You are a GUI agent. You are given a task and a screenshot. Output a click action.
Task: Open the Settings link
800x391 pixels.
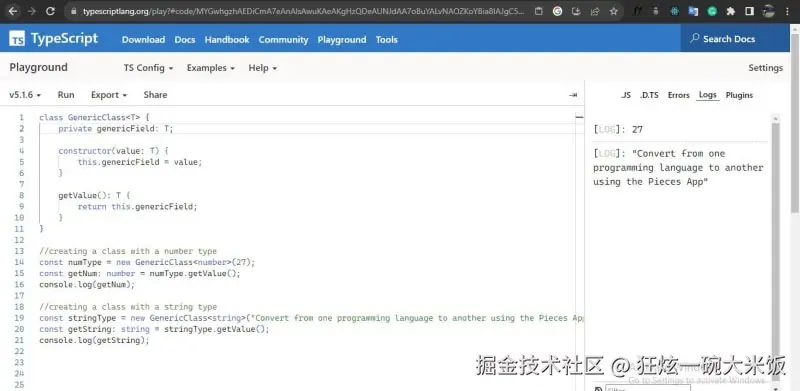tap(765, 68)
